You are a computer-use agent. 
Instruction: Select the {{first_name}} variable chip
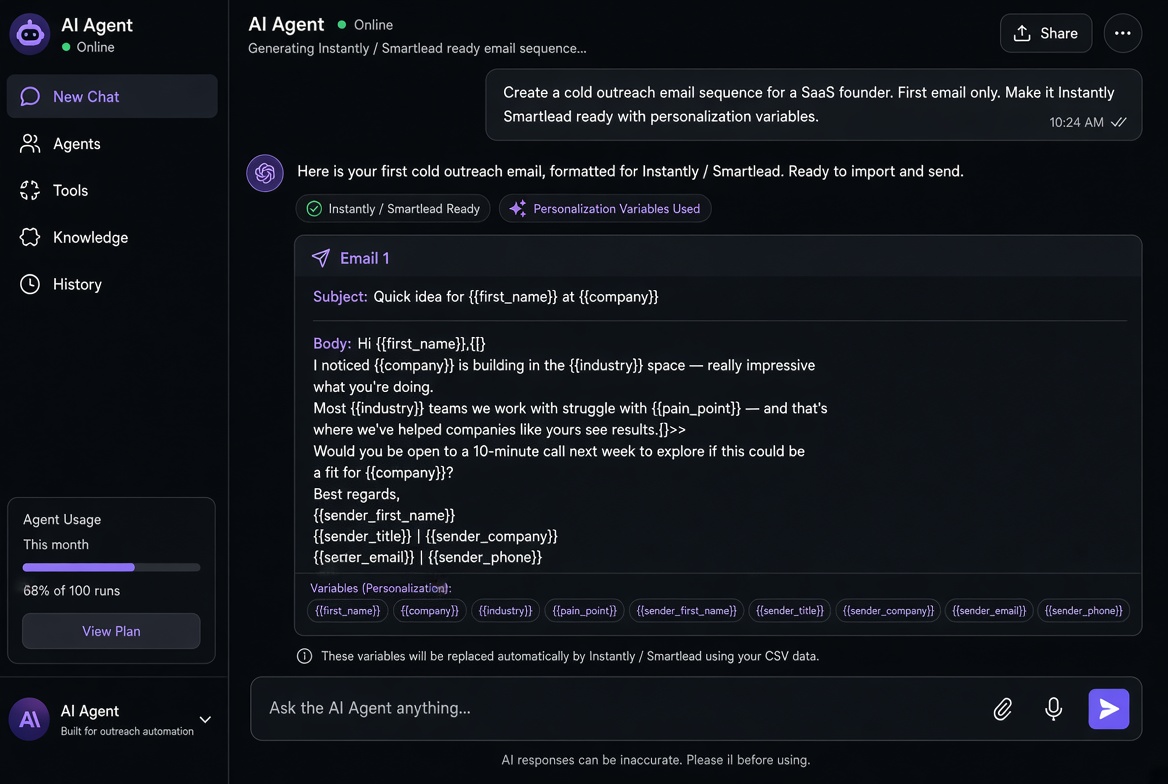pyautogui.click(x=347, y=610)
